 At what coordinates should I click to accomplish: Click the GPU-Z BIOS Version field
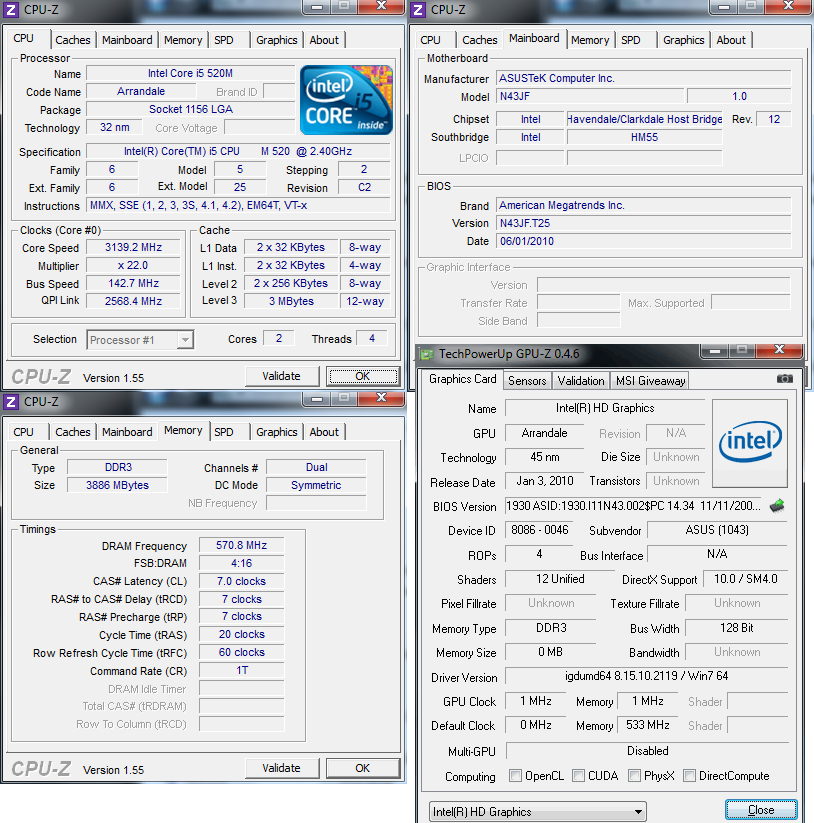tap(633, 506)
